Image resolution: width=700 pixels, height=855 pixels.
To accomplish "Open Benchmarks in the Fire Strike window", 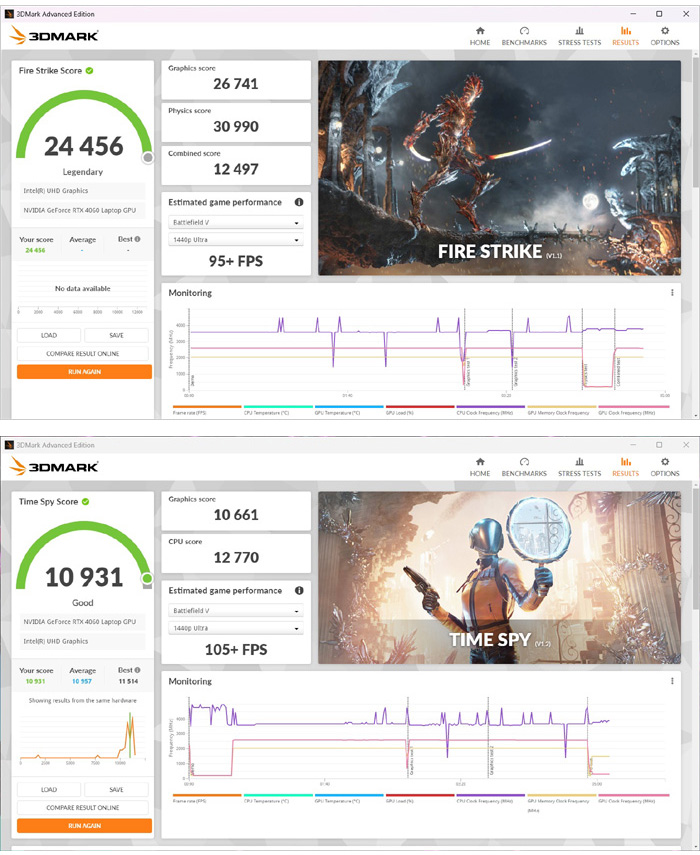I will [x=524, y=36].
